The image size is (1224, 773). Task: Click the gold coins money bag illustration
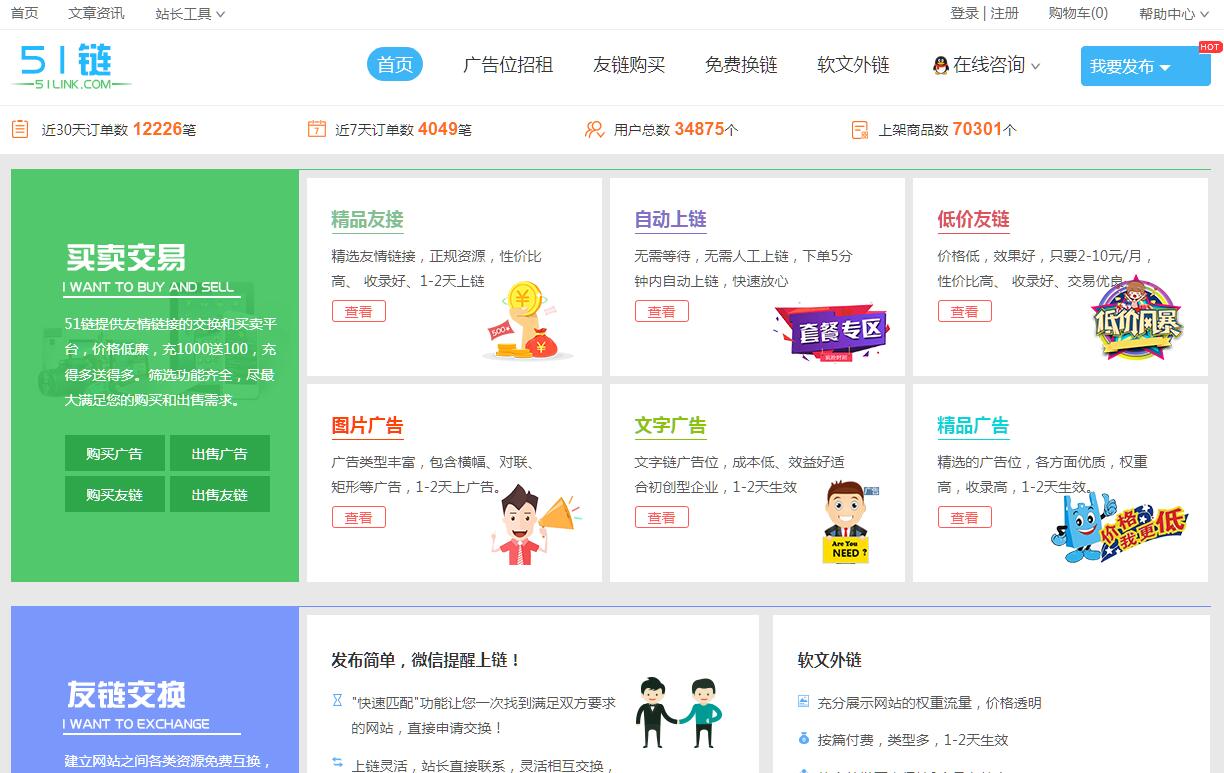[x=527, y=322]
